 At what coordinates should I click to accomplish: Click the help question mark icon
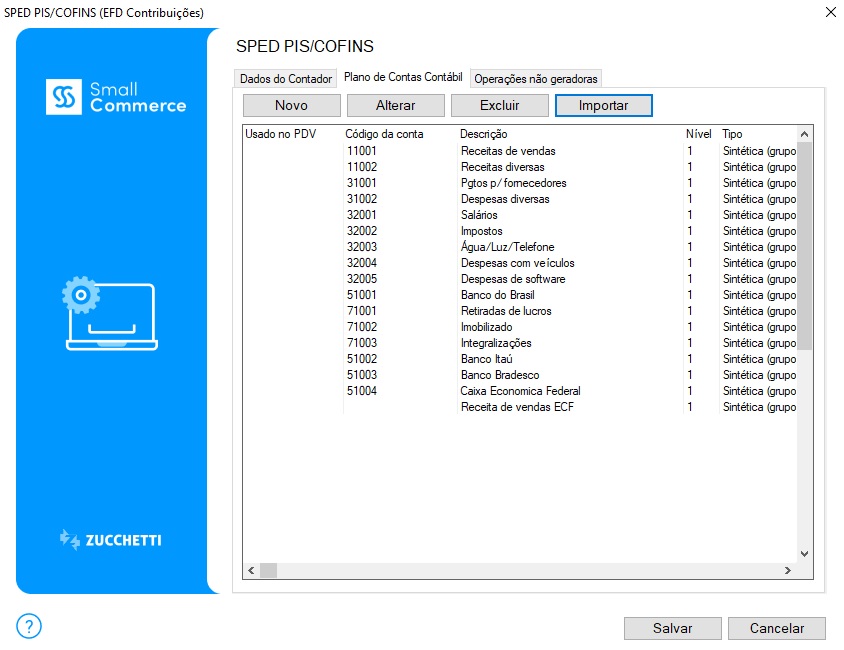pos(29,627)
